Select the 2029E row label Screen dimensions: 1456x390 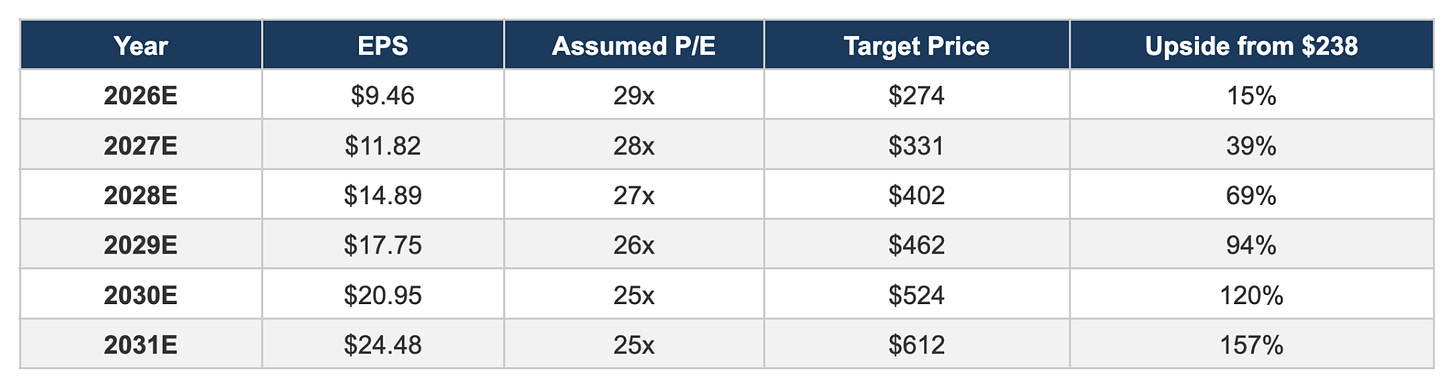click(x=140, y=246)
